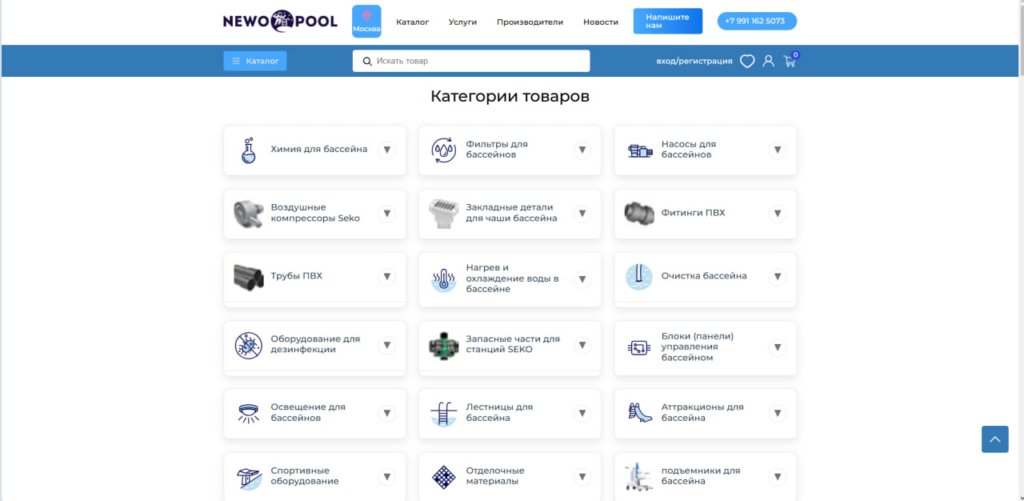Expand the Спортивные оборудование category
1024x501 pixels.
tap(387, 477)
